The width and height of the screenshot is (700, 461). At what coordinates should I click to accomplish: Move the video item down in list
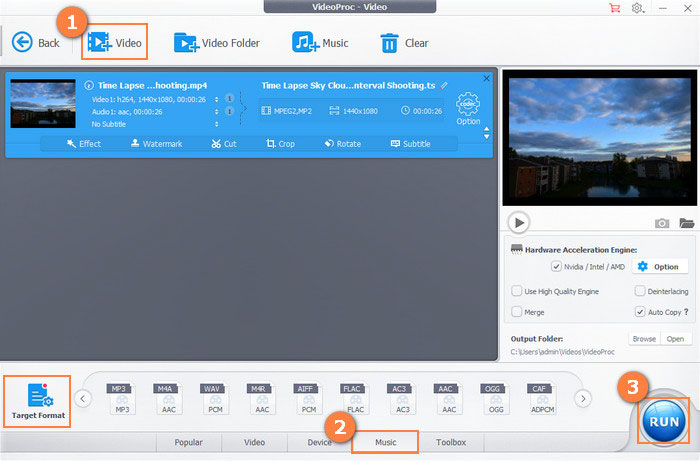pos(486,137)
